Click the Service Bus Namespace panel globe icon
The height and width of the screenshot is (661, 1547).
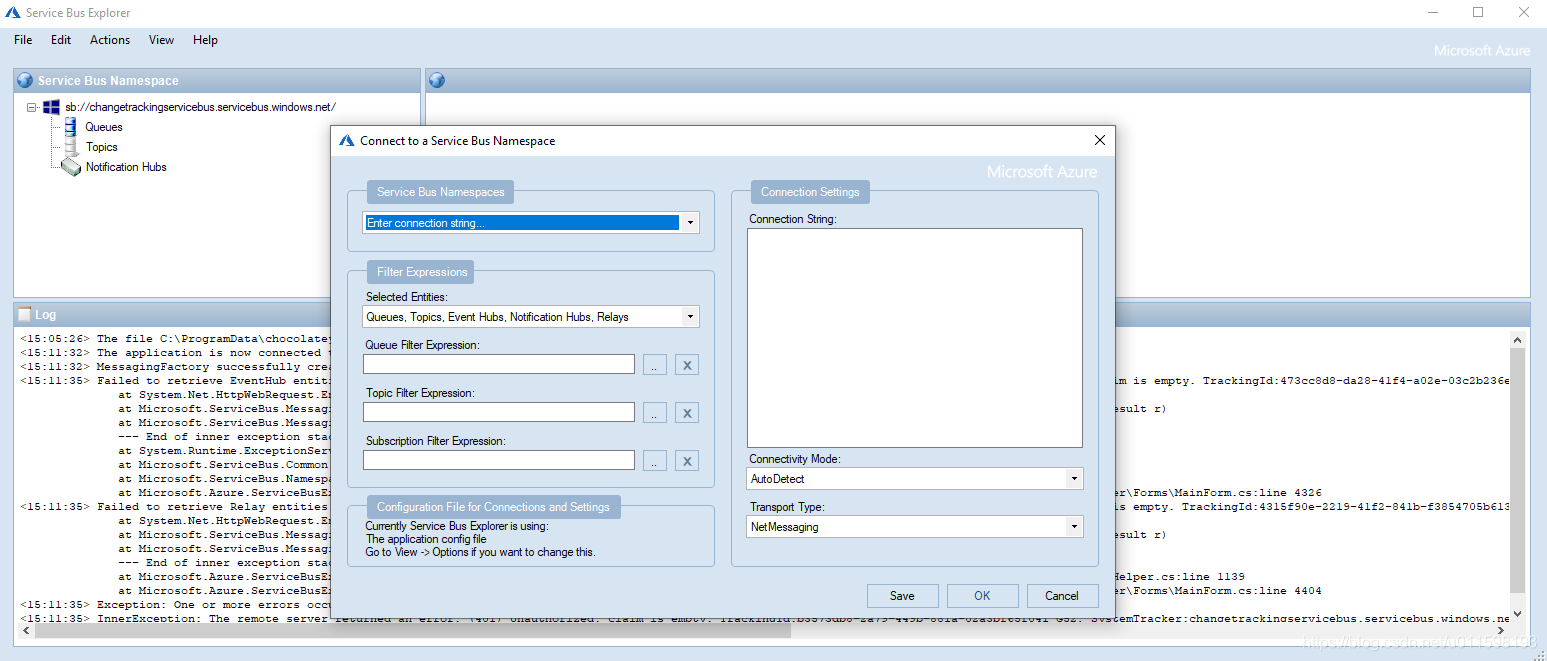(25, 81)
